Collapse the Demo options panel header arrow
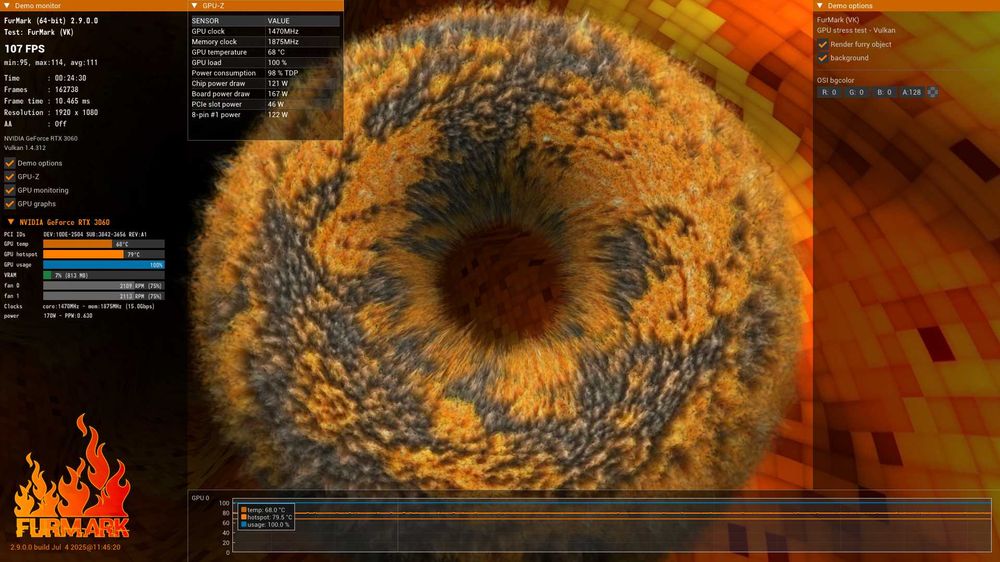This screenshot has height=562, width=1000. 820,5
